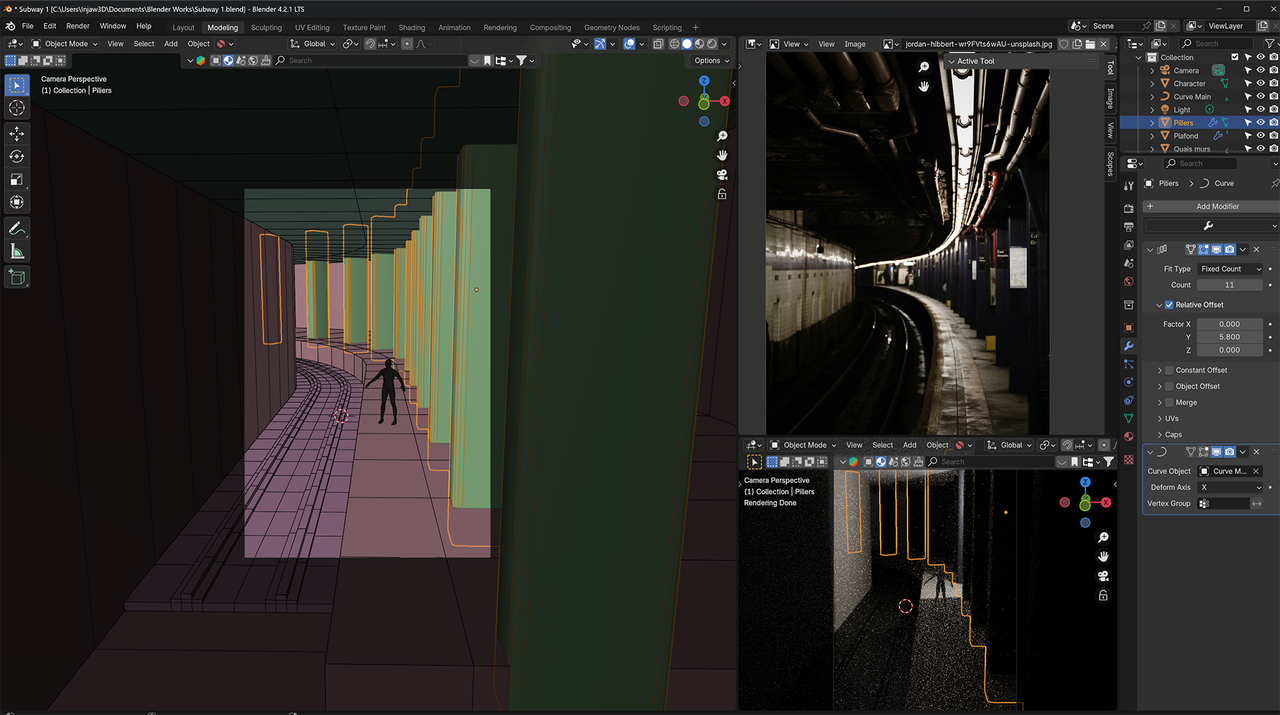The height and width of the screenshot is (715, 1280).
Task: Open the Image menu in image editor
Action: point(855,44)
